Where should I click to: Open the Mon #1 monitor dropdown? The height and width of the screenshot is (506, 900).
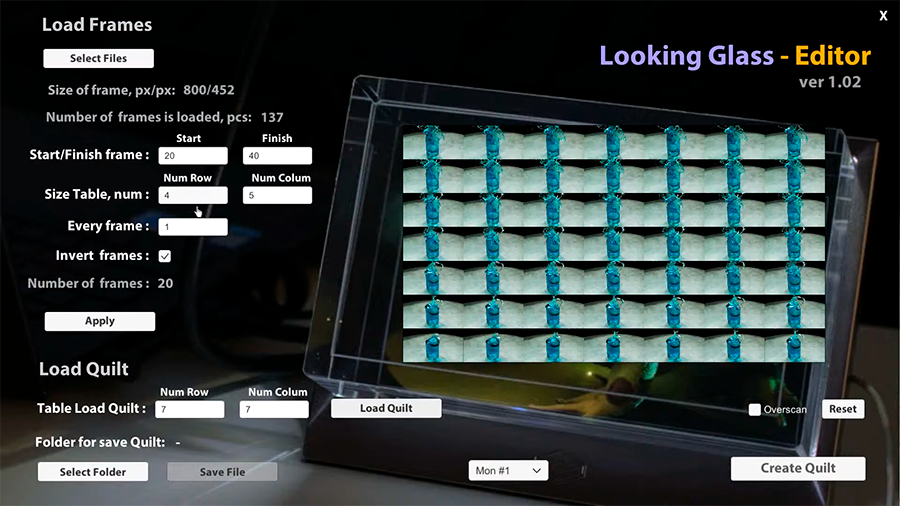tap(508, 470)
